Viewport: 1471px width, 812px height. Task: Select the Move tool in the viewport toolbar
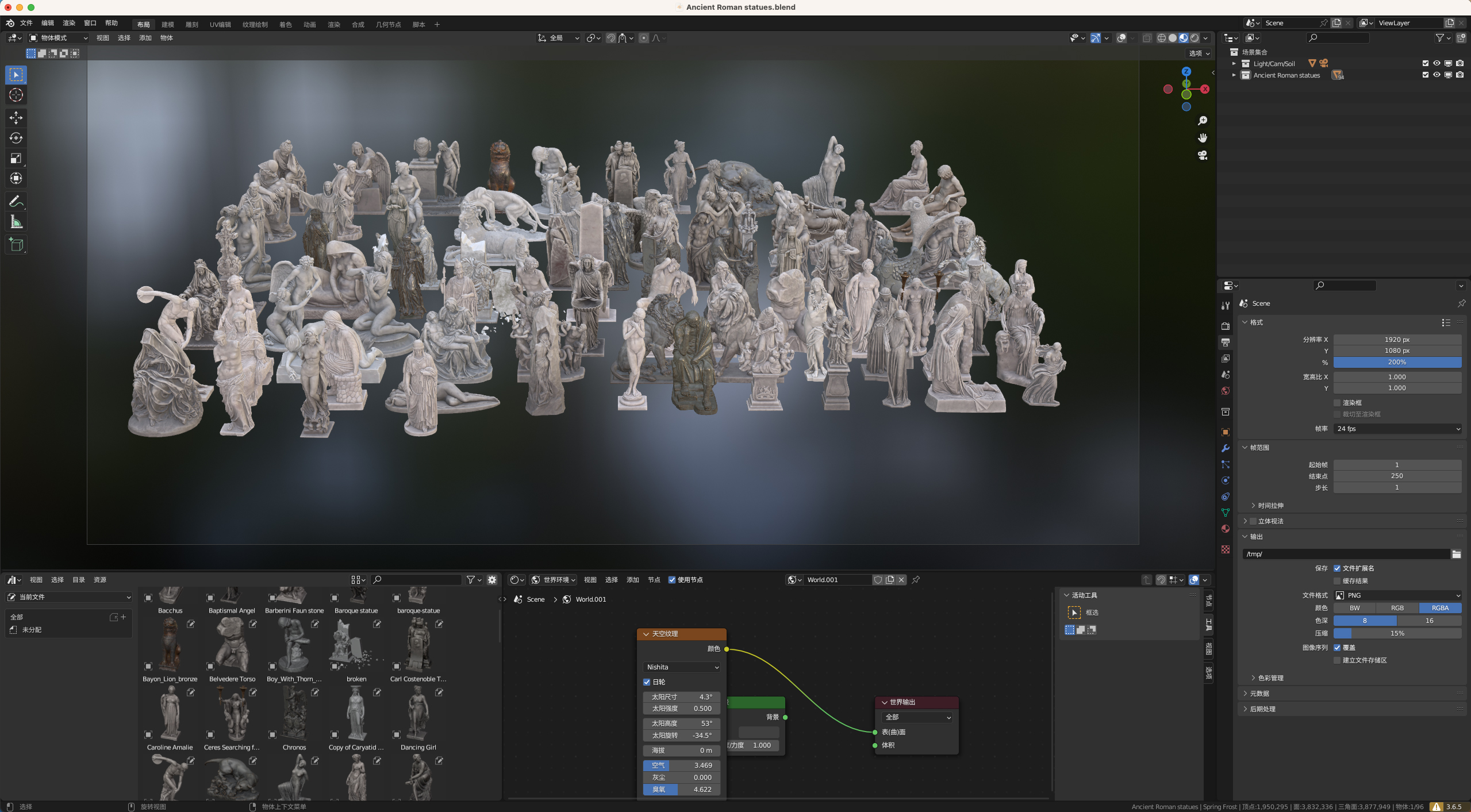tap(16, 118)
